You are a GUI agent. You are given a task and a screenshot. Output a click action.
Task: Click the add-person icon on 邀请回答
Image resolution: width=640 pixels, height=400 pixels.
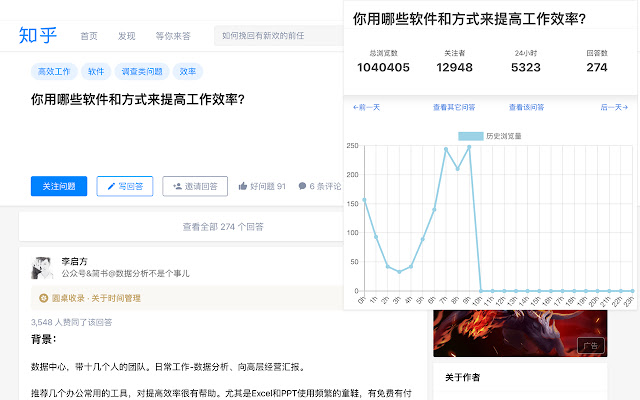176,186
